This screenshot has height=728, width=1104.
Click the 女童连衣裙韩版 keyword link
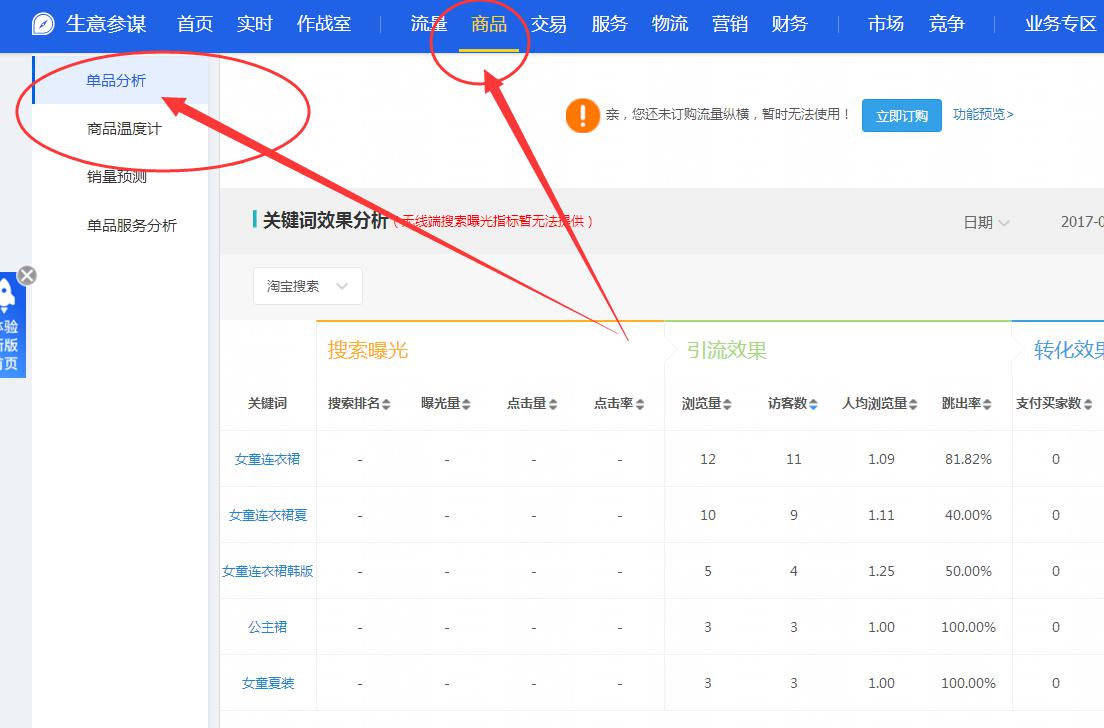click(x=267, y=571)
